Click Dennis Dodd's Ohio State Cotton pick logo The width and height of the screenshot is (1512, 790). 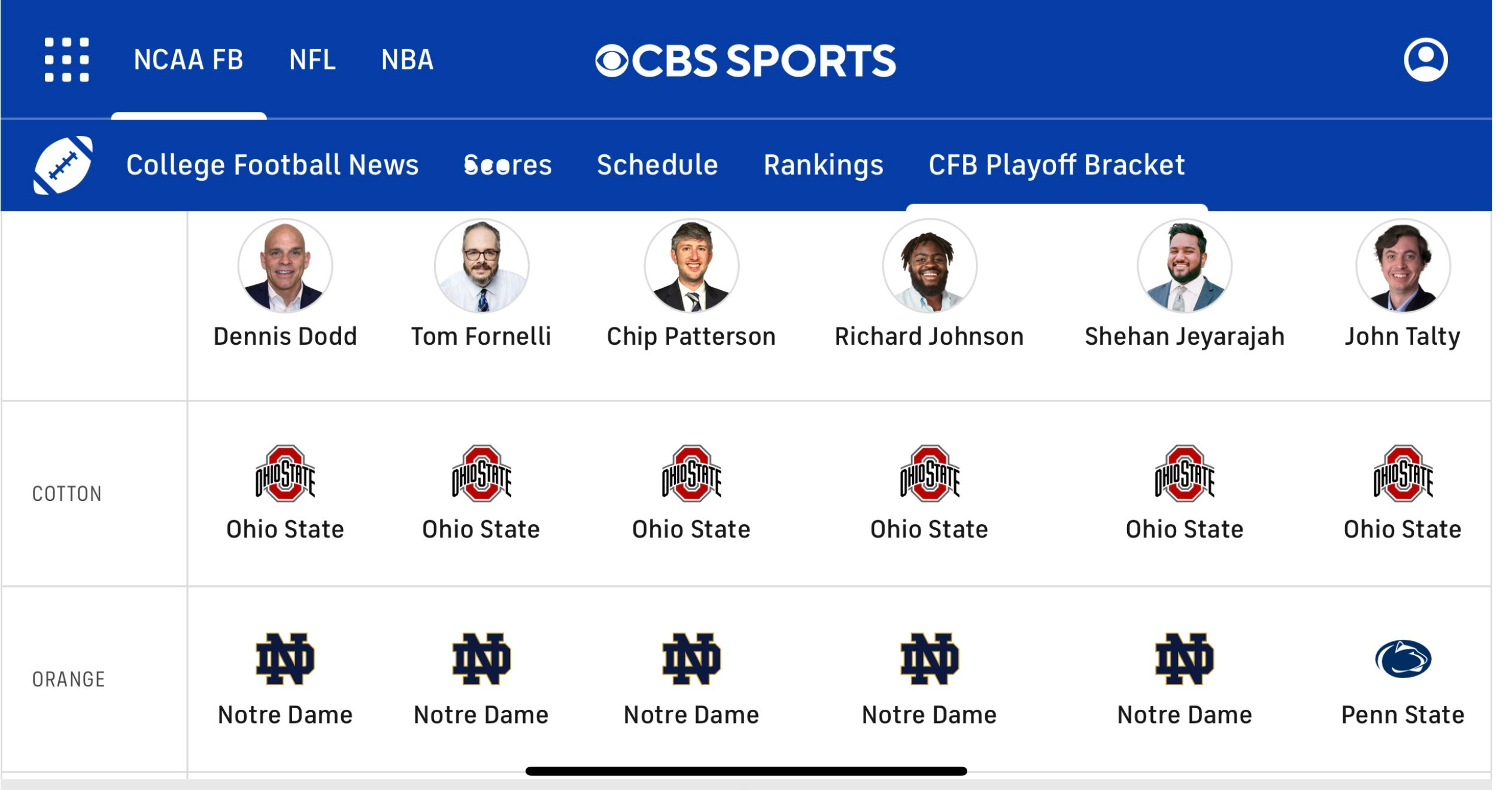[x=285, y=473]
